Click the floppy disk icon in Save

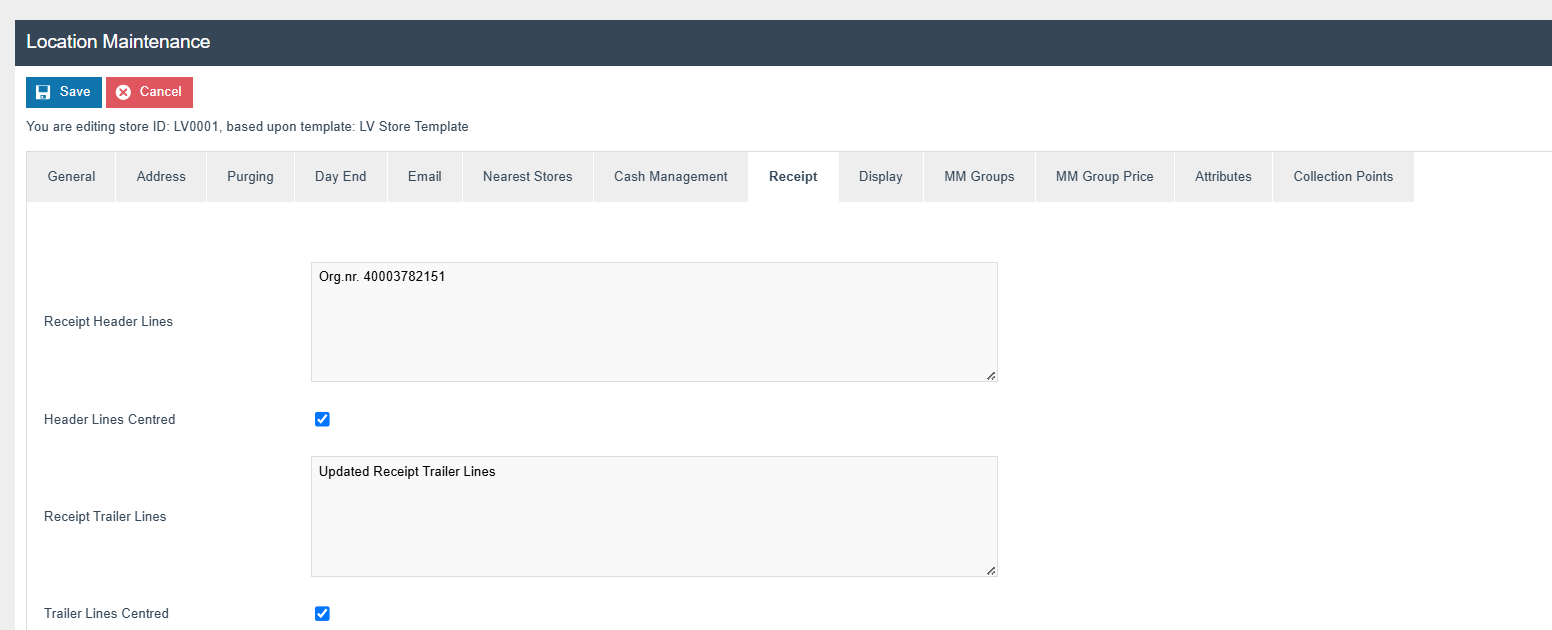[43, 92]
